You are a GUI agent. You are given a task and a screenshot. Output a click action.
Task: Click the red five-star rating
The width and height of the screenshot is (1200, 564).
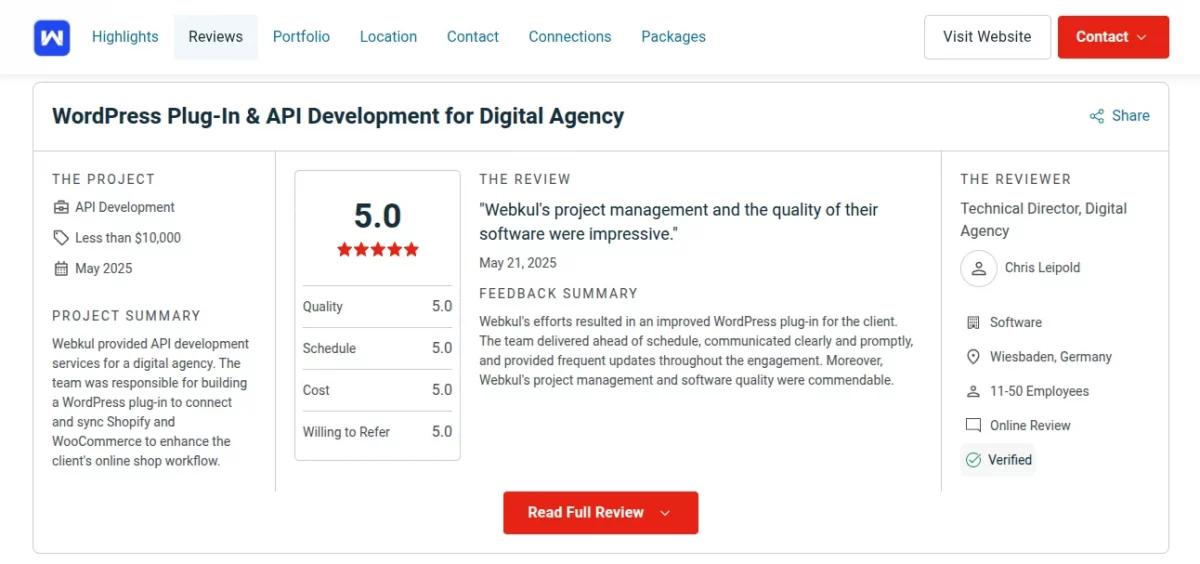(x=378, y=249)
